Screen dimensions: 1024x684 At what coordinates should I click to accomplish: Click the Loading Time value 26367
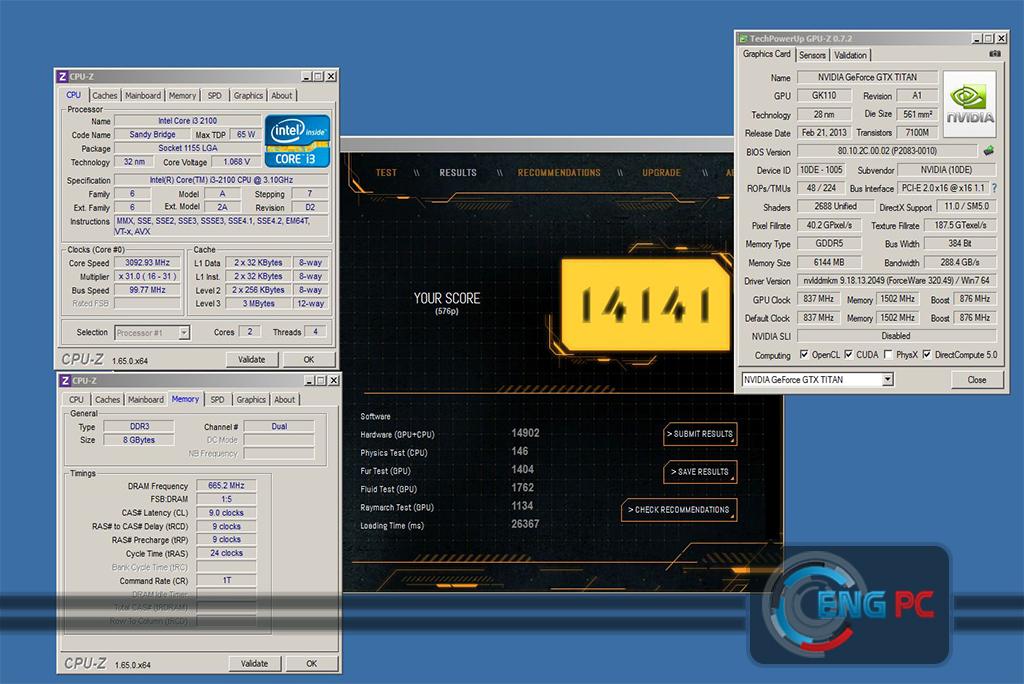(525, 524)
